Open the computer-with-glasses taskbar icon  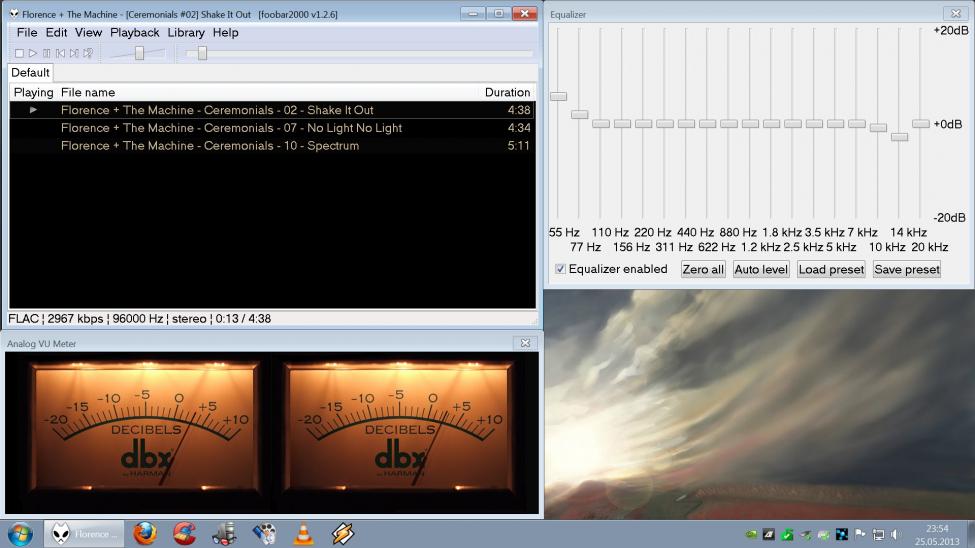tap(224, 534)
